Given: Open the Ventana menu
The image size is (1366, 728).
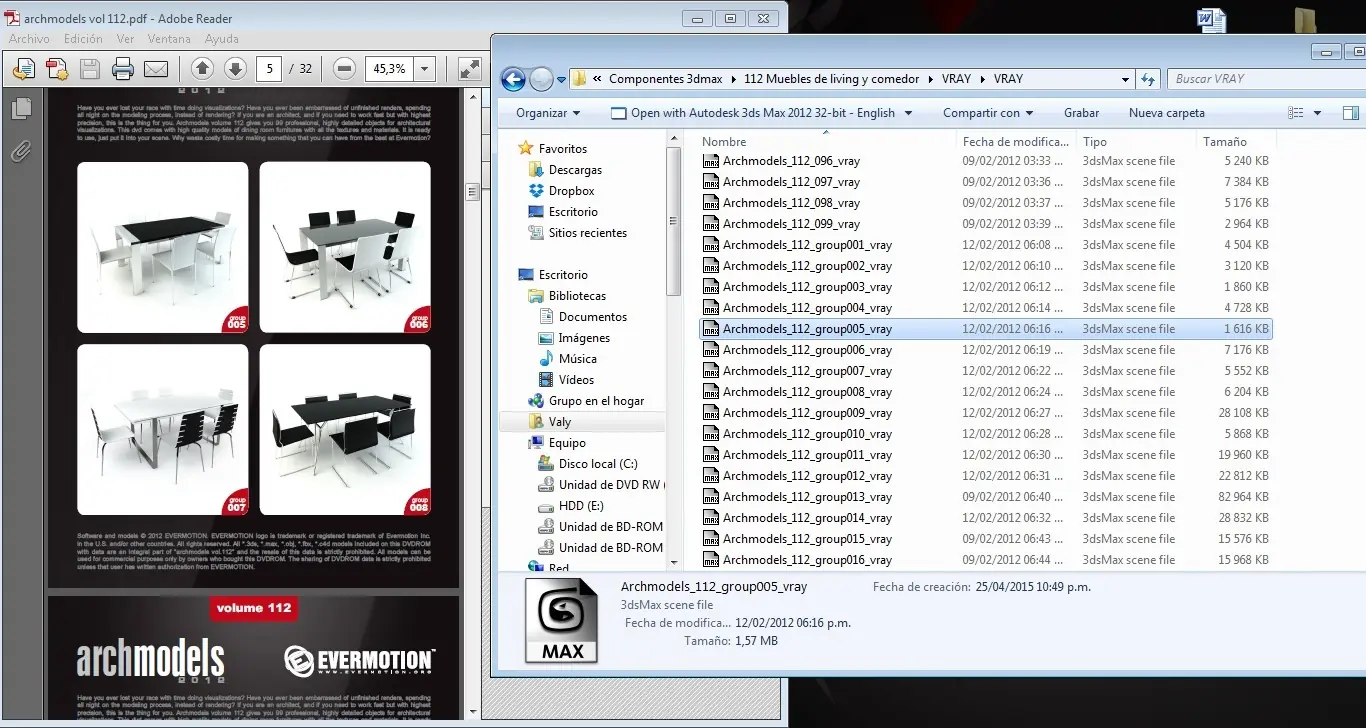Looking at the screenshot, I should [x=169, y=39].
